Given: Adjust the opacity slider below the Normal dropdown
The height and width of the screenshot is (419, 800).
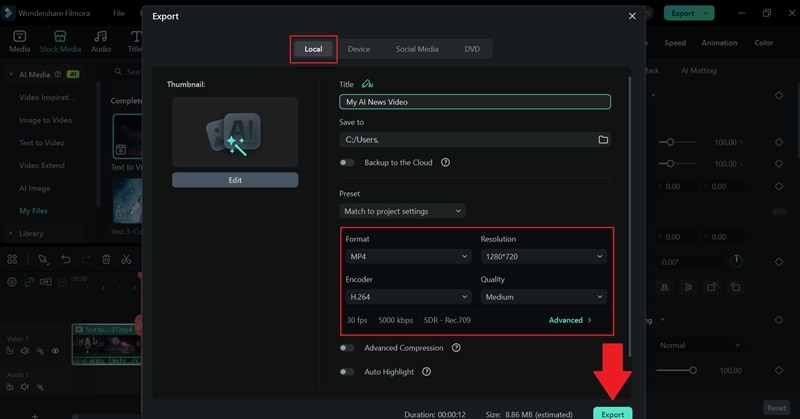Looking at the screenshot, I should (677, 370).
